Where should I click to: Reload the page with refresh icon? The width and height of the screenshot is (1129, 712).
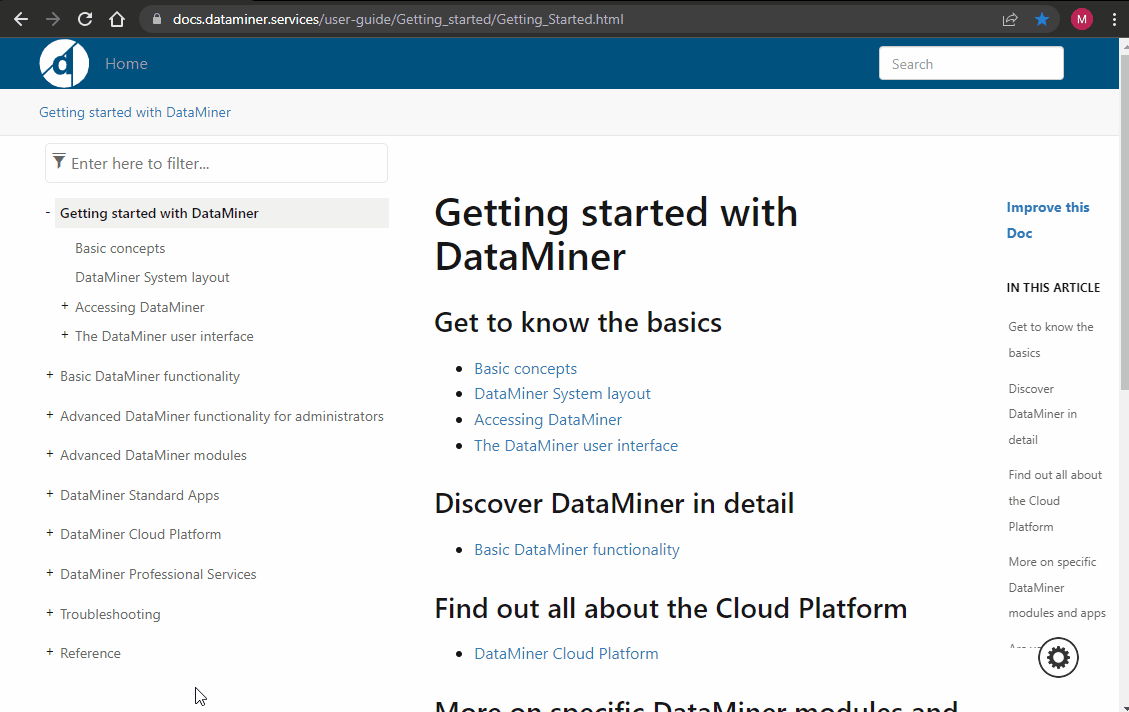[85, 19]
